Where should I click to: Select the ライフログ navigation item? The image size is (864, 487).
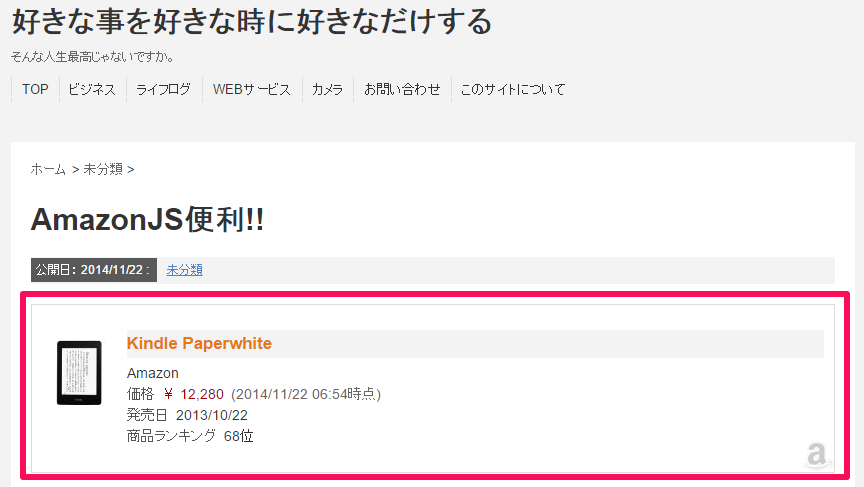tap(164, 89)
